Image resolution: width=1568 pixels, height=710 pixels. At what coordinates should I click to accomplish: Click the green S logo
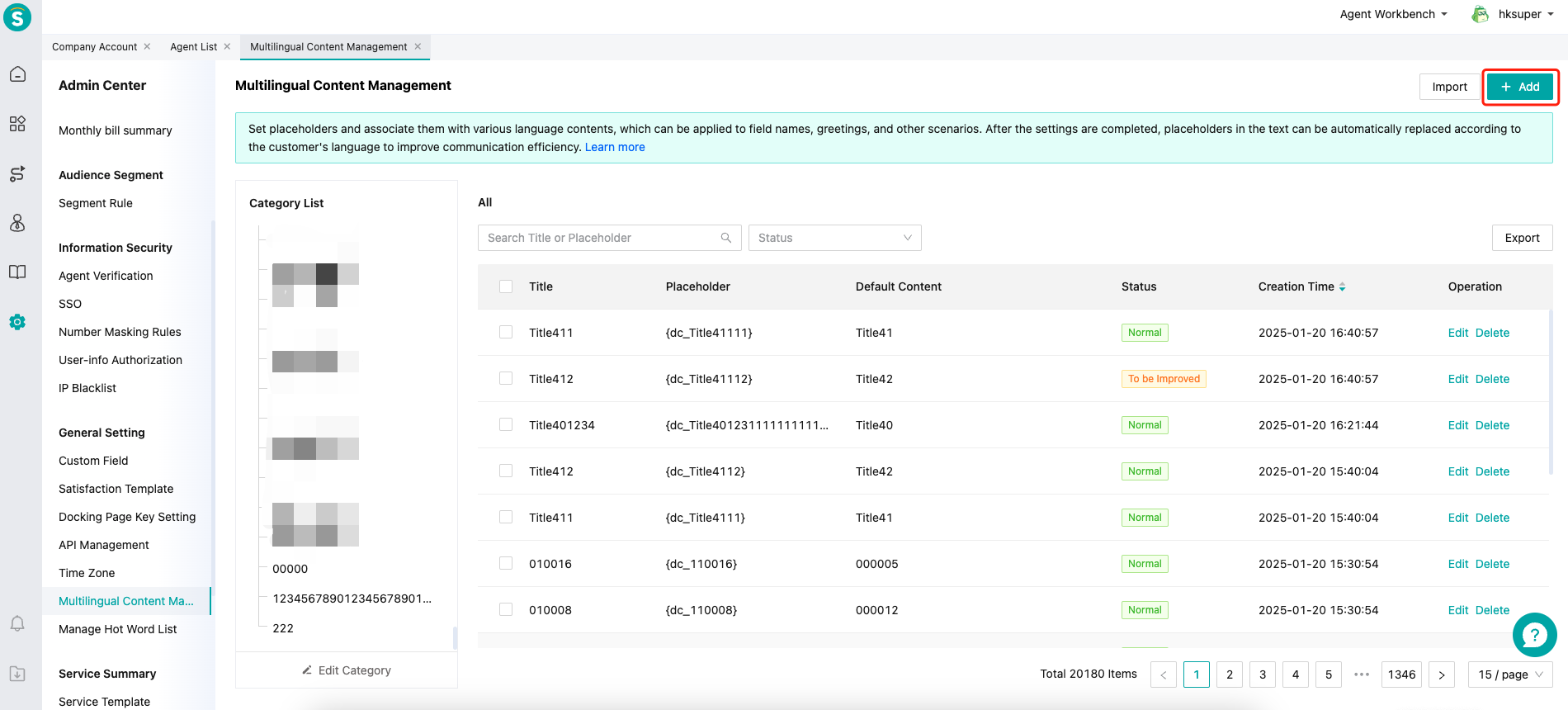point(17,17)
